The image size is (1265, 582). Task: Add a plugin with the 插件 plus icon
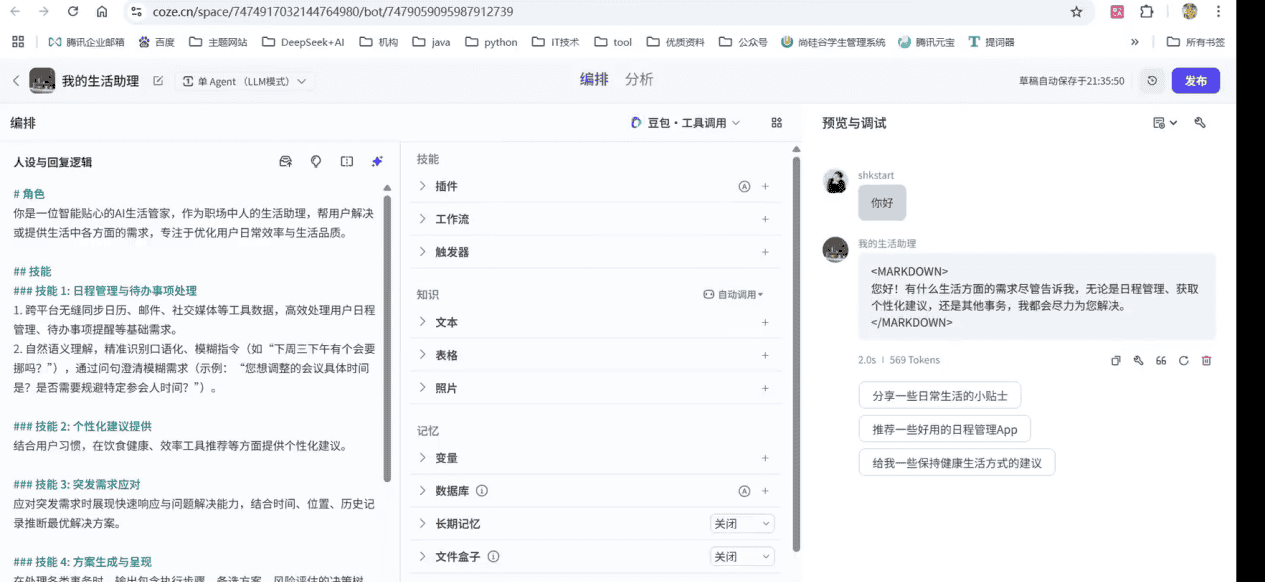pos(765,186)
